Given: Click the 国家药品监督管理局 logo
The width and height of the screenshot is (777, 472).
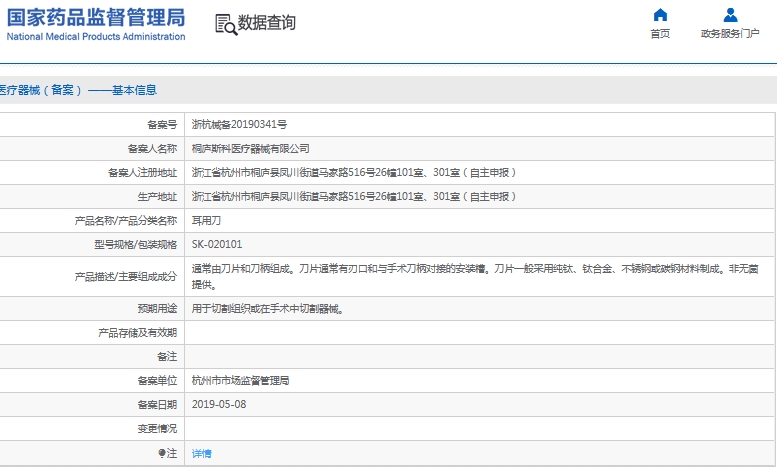Looking at the screenshot, I should pyautogui.click(x=96, y=17).
